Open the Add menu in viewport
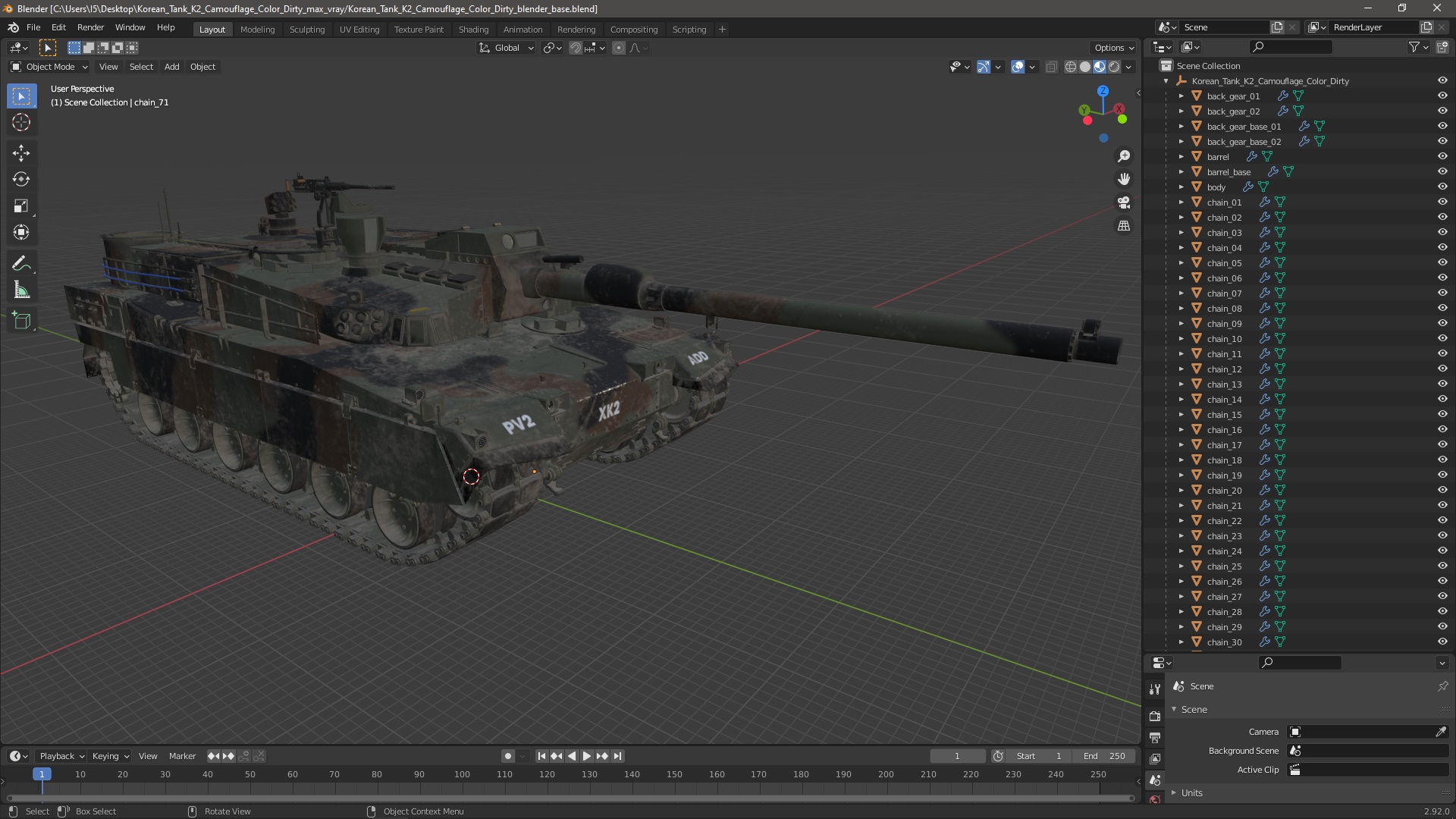Screen dimensions: 1456x819 172,67
